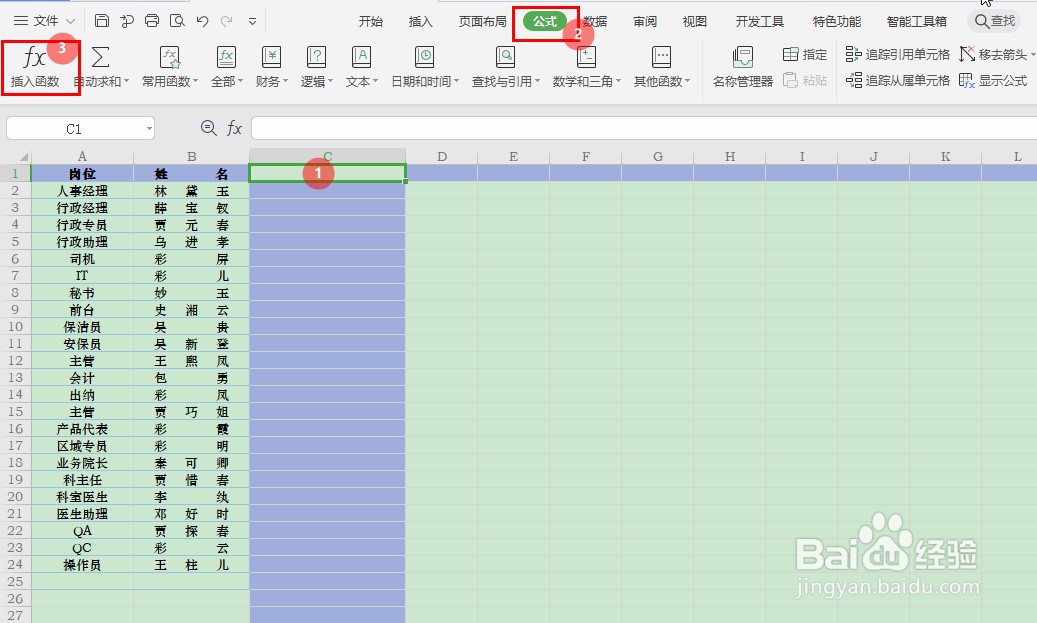
Task: Open the All (全部) functions icon
Action: [226, 58]
